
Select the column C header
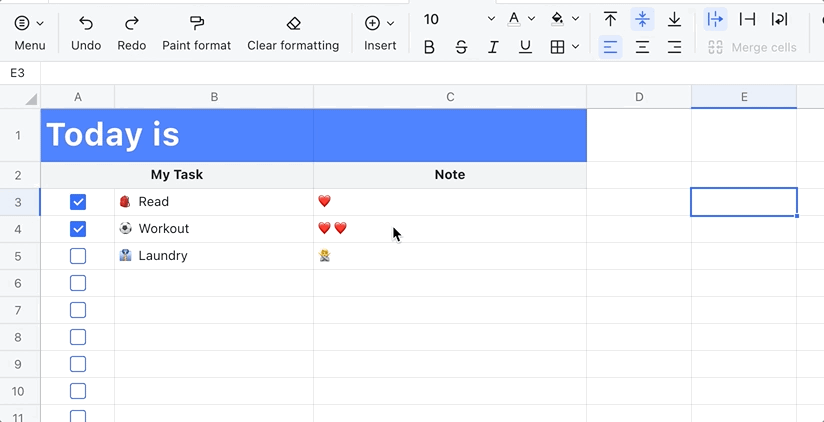450,97
